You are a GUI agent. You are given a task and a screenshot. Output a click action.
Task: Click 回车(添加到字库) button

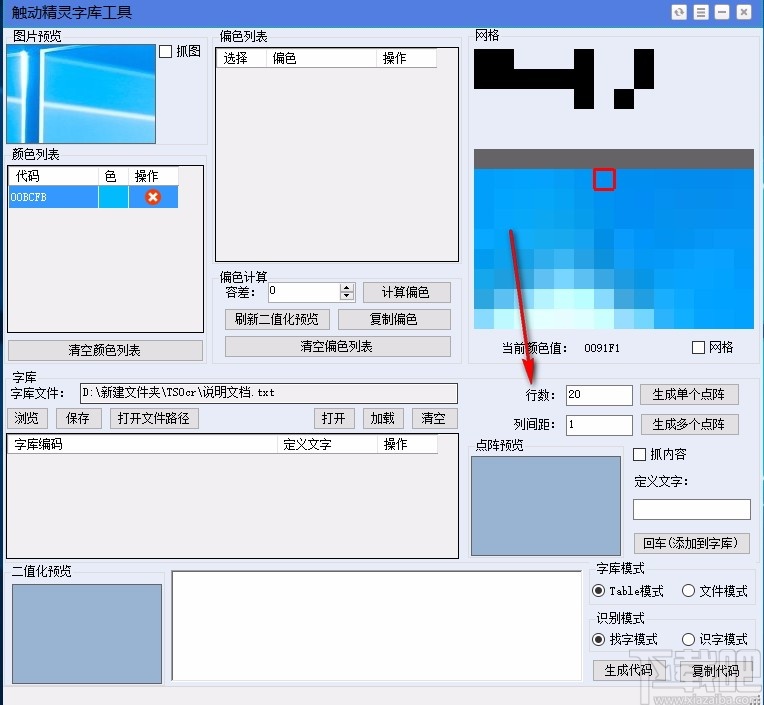[x=691, y=543]
